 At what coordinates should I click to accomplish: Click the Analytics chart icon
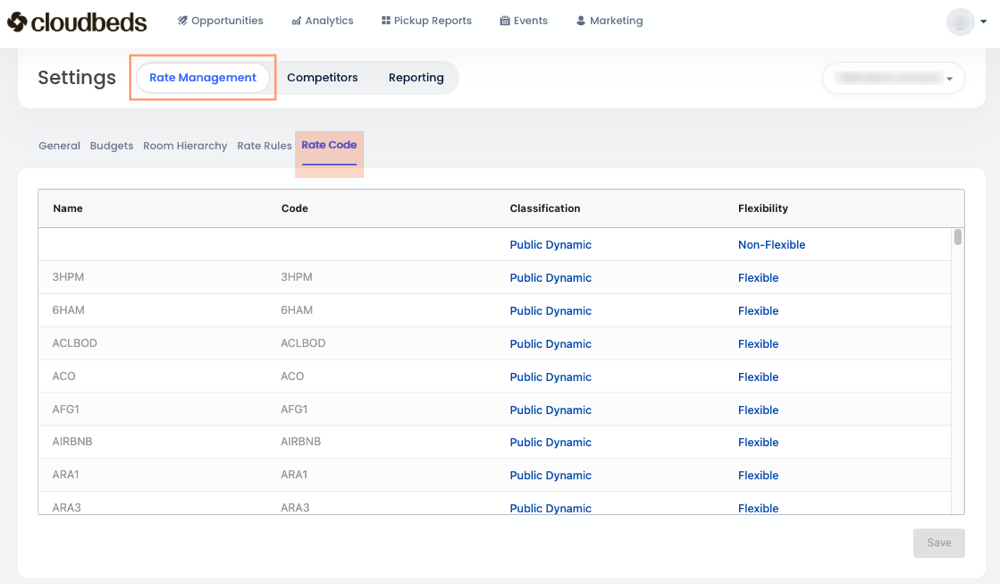(x=296, y=21)
